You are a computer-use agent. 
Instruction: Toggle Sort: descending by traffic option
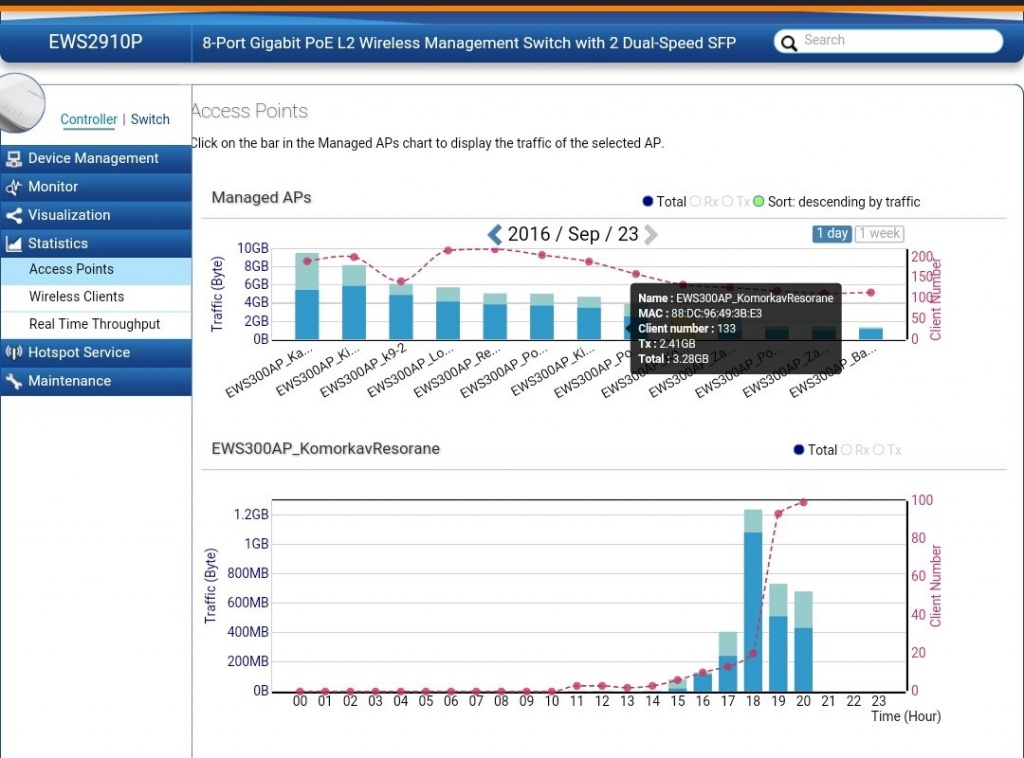(758, 201)
